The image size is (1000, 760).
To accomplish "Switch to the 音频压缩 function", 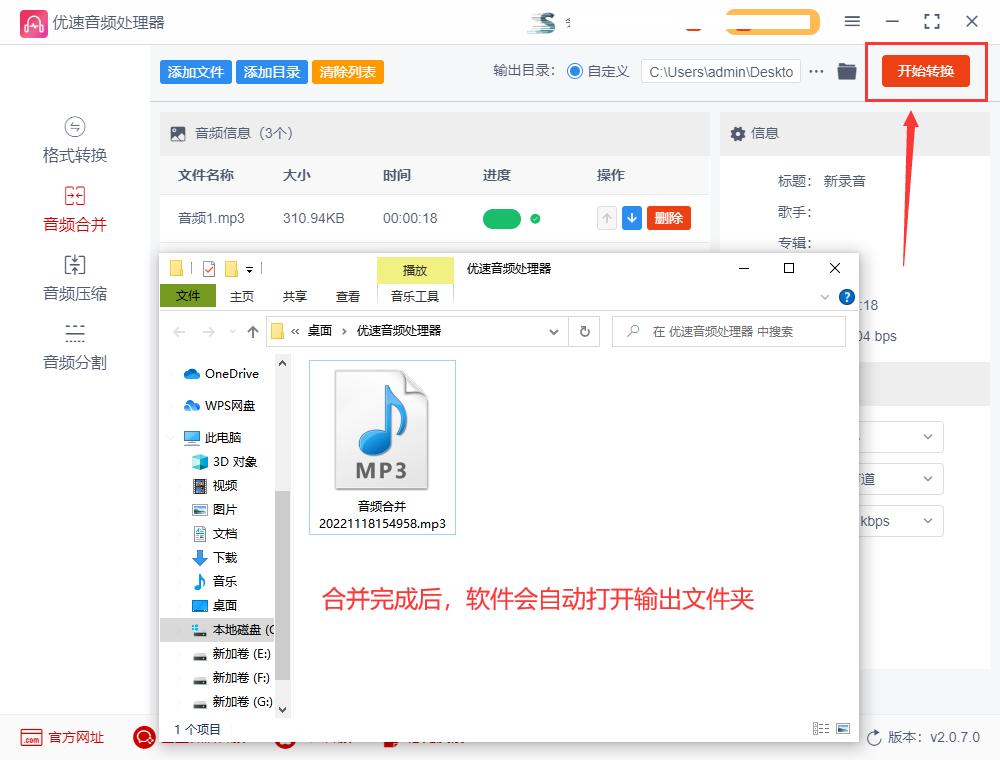I will (x=74, y=278).
